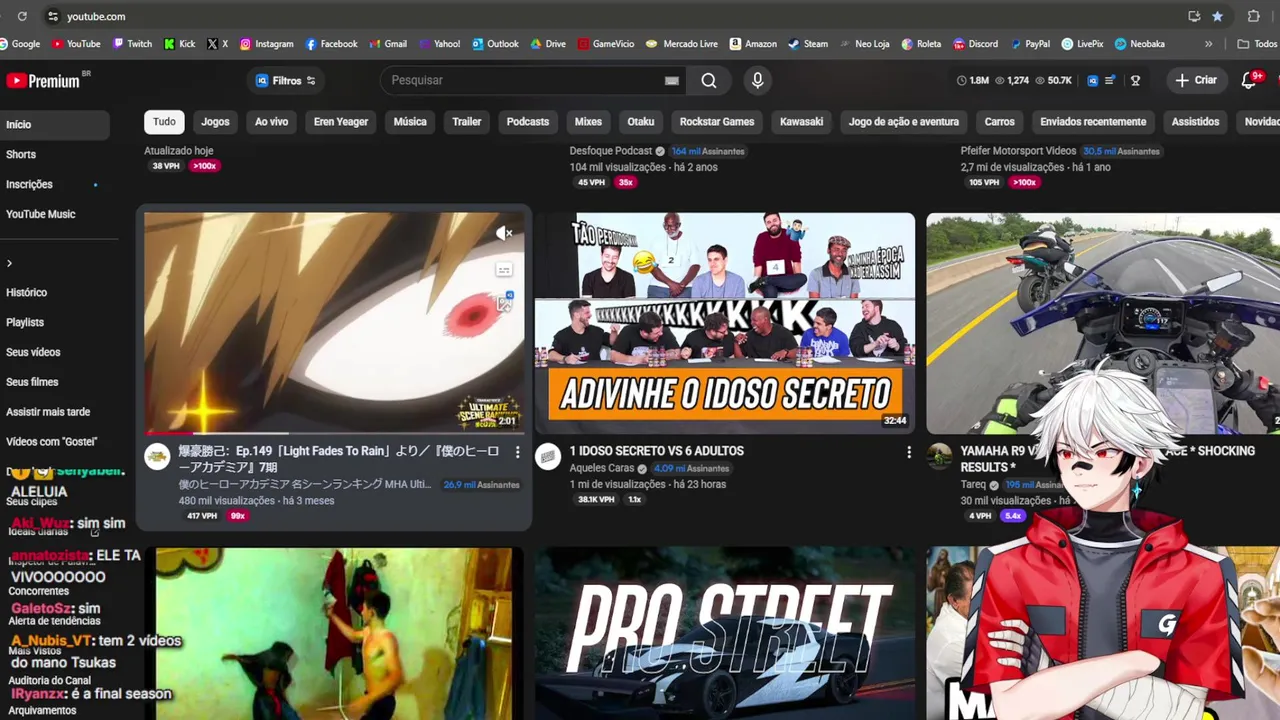The width and height of the screenshot is (1280, 720).
Task: Open the Filtros filter menu
Action: [x=286, y=80]
